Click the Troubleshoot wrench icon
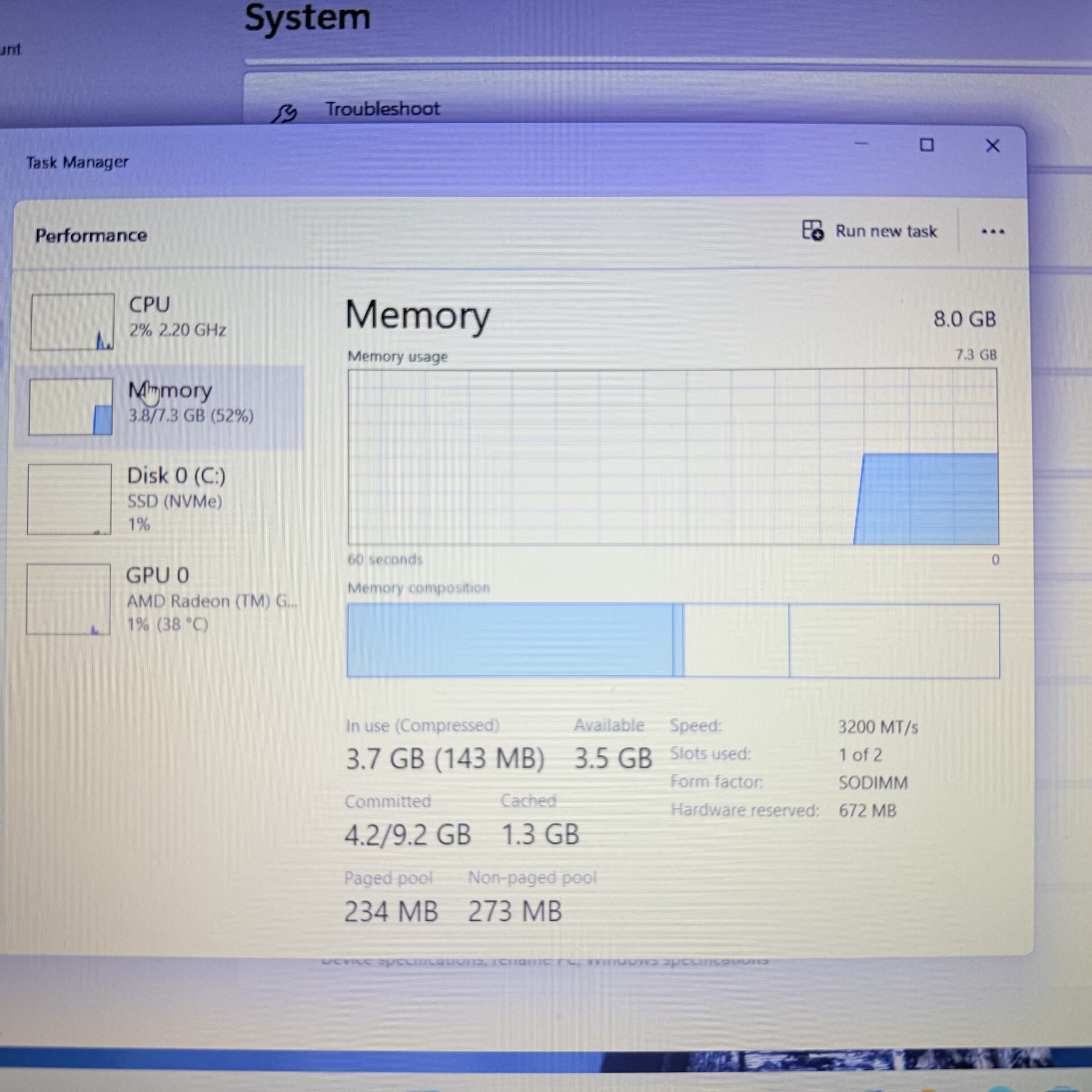Image resolution: width=1092 pixels, height=1092 pixels. (284, 113)
